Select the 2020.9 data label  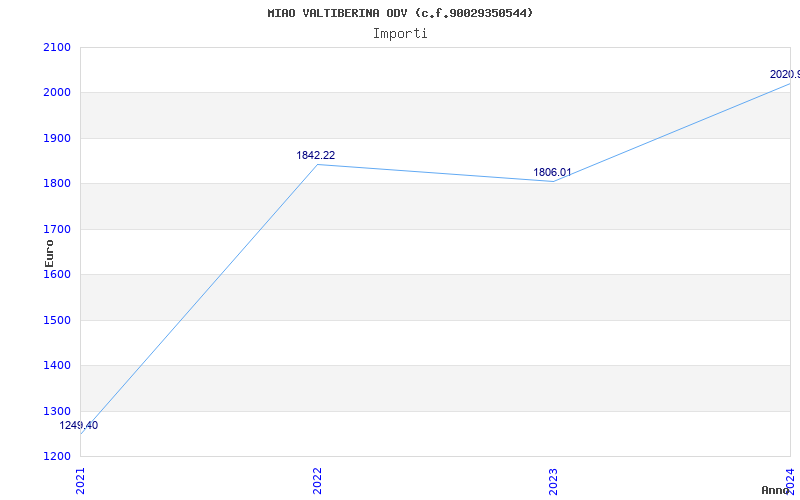[x=785, y=74]
